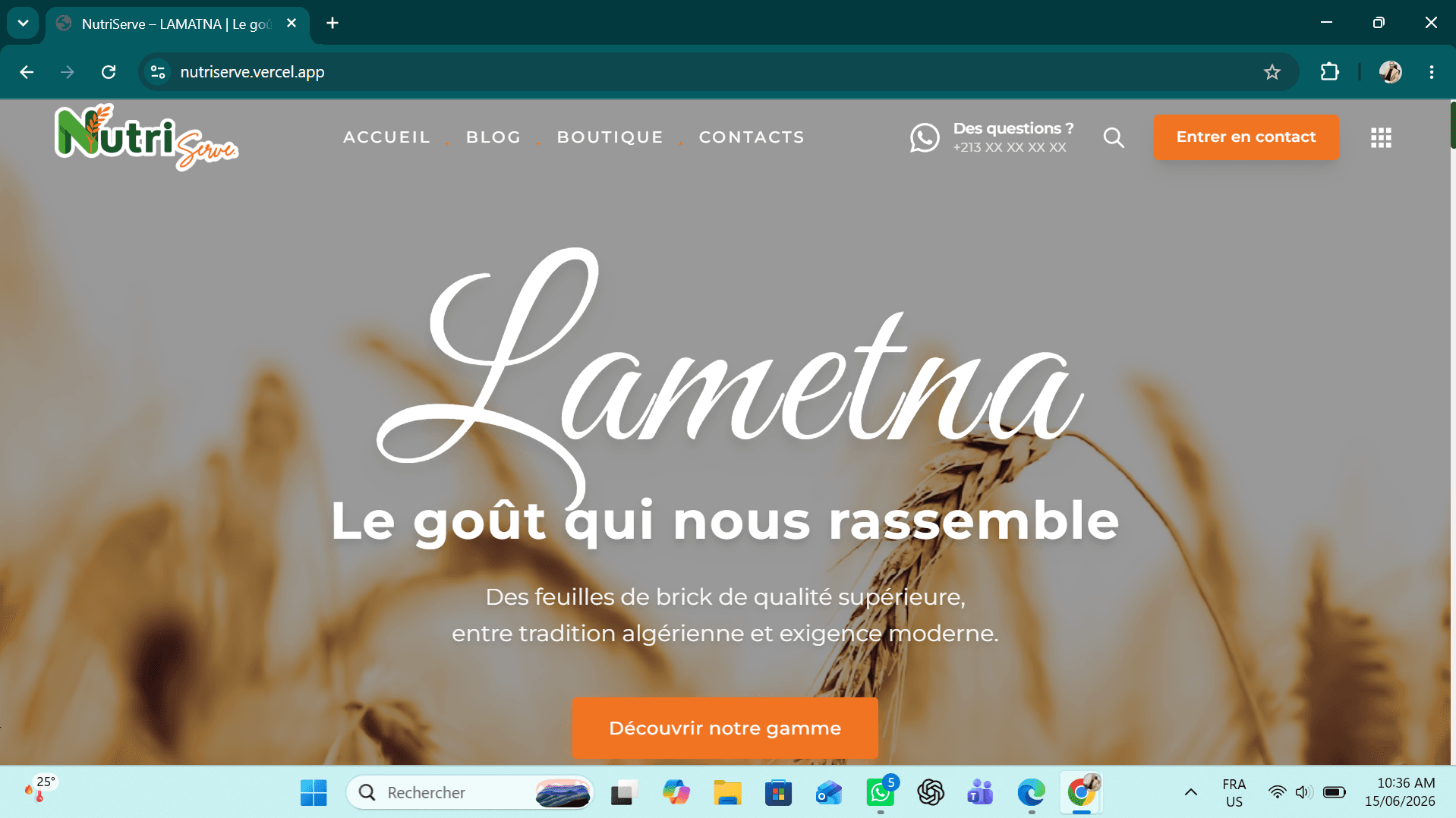Go back with browser back arrow
This screenshot has width=1456, height=818.
(27, 72)
